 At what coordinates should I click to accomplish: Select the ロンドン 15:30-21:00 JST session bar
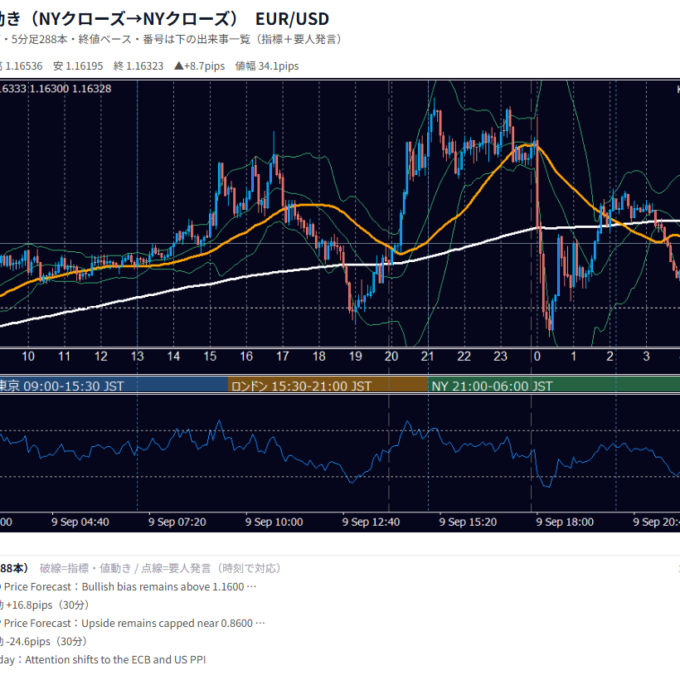(x=328, y=385)
